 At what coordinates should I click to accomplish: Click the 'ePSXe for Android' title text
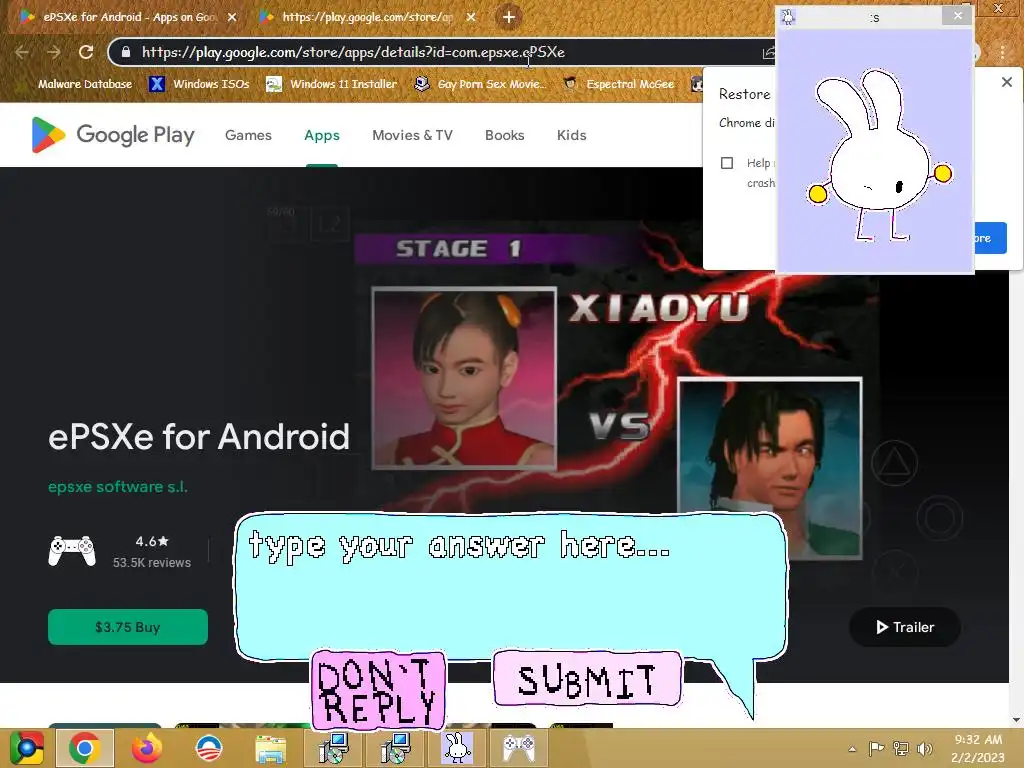199,436
